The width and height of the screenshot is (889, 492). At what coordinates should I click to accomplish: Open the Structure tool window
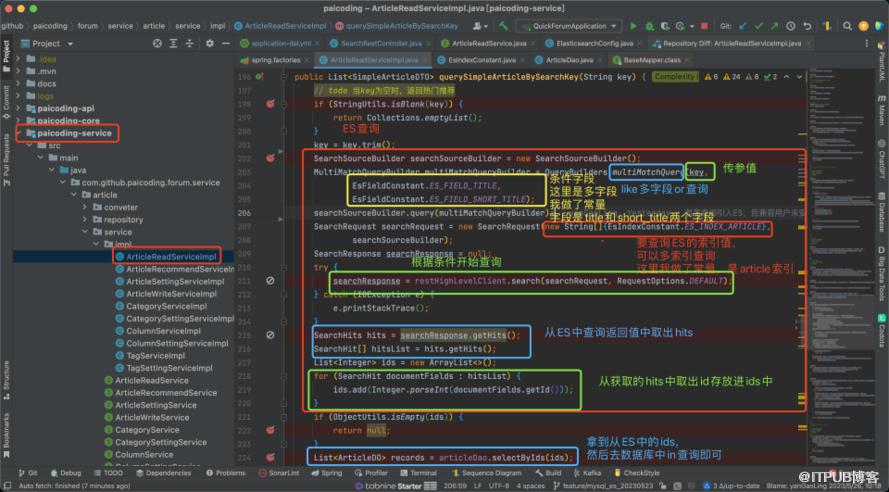(x=6, y=376)
